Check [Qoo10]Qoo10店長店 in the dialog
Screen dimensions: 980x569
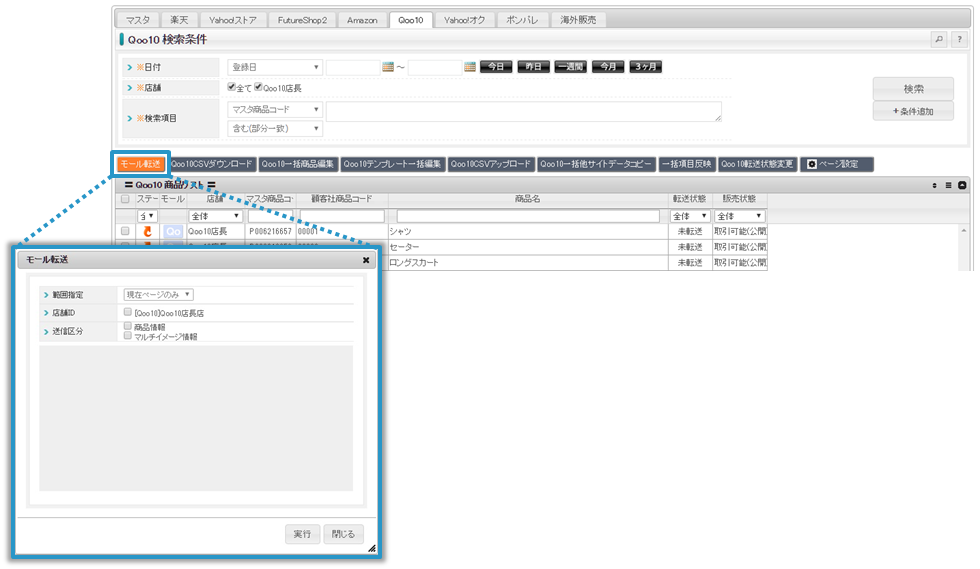128,312
